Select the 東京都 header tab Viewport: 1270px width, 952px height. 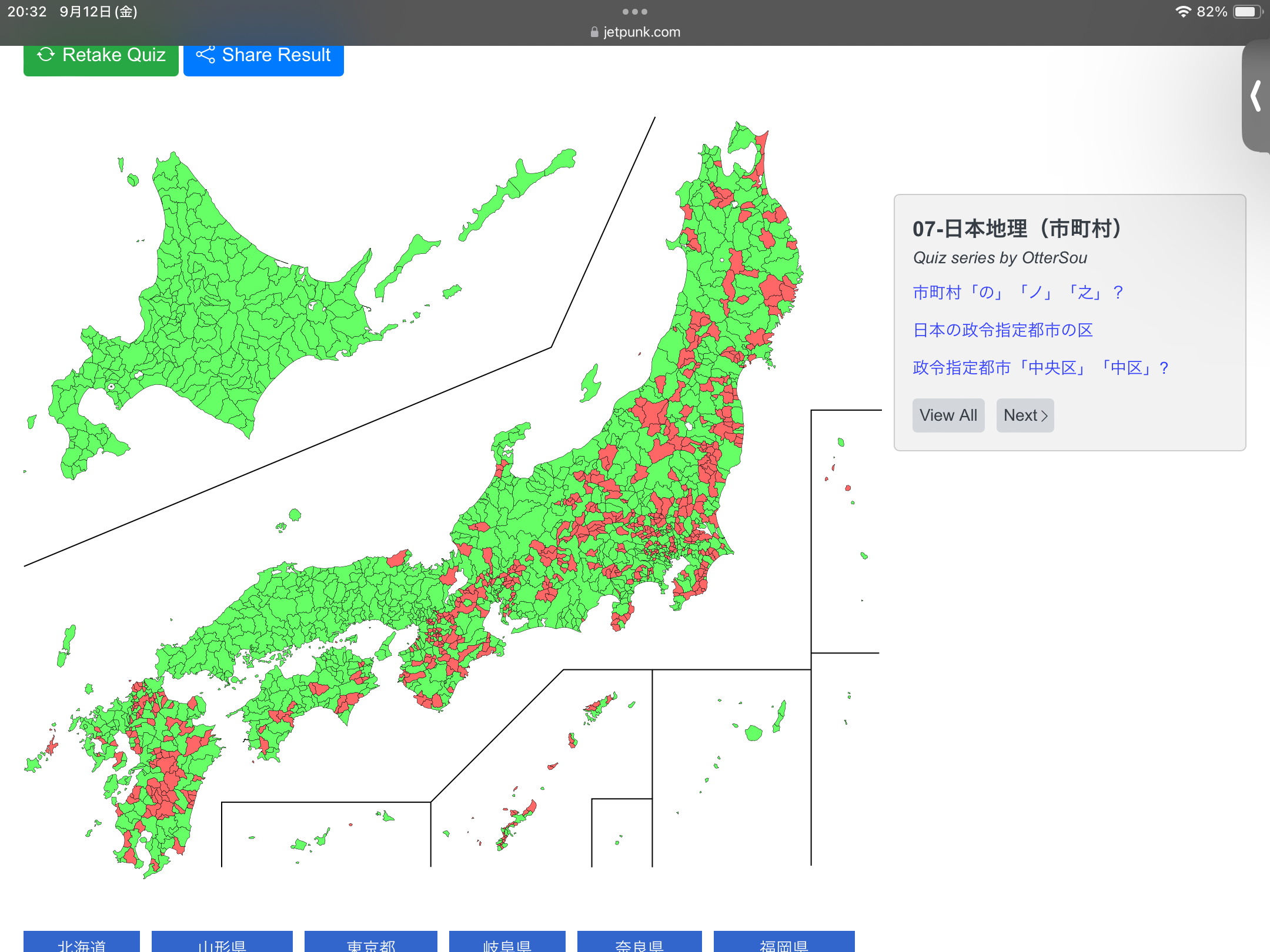pyautogui.click(x=371, y=942)
